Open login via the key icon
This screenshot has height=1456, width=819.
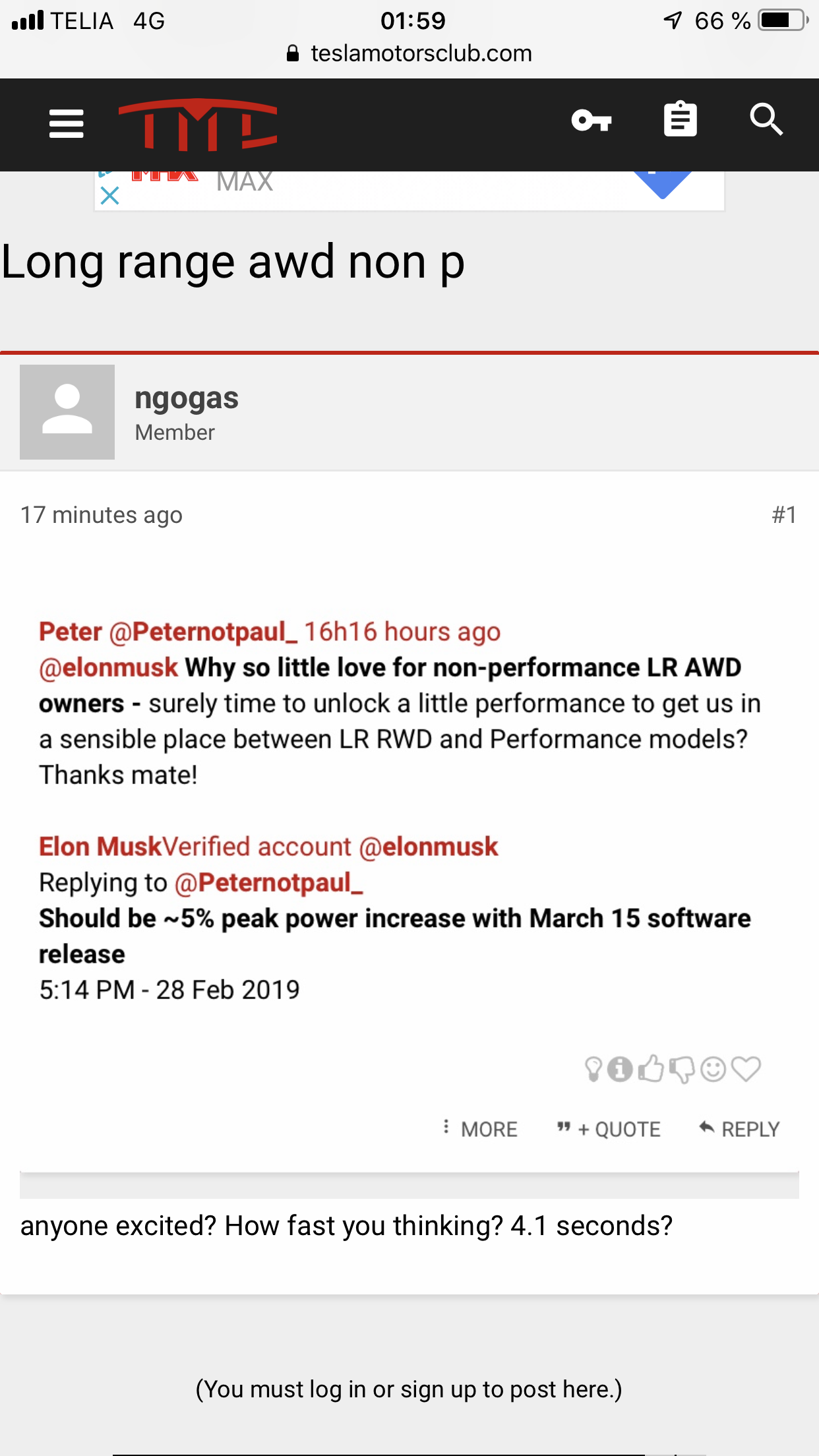coord(591,121)
